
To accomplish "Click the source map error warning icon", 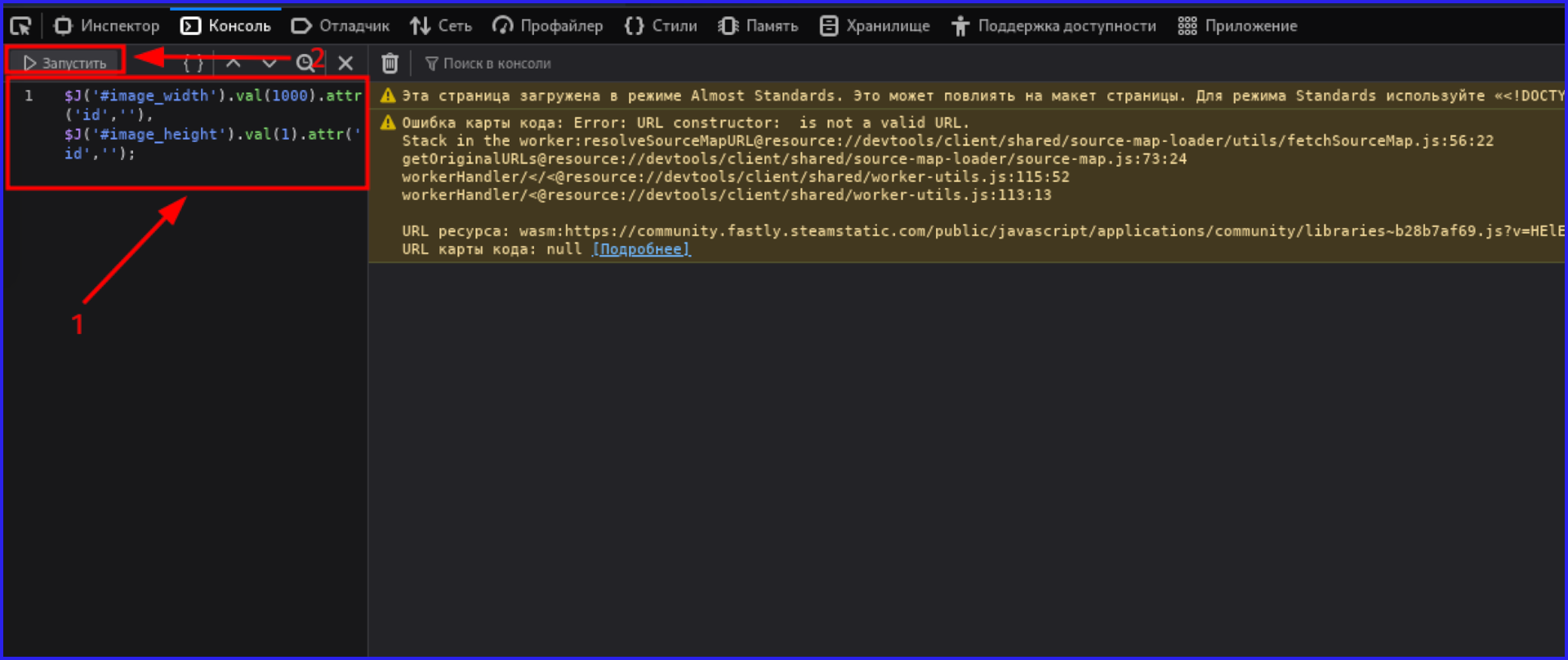I will click(x=388, y=123).
